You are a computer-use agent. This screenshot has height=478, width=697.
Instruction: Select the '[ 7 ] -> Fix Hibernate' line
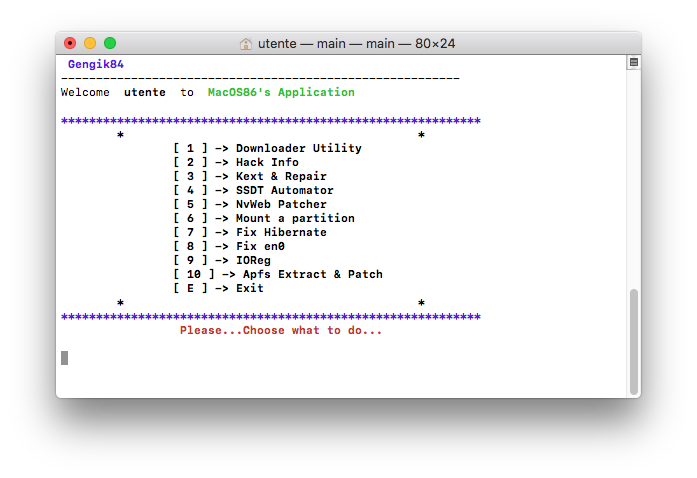[x=250, y=232]
